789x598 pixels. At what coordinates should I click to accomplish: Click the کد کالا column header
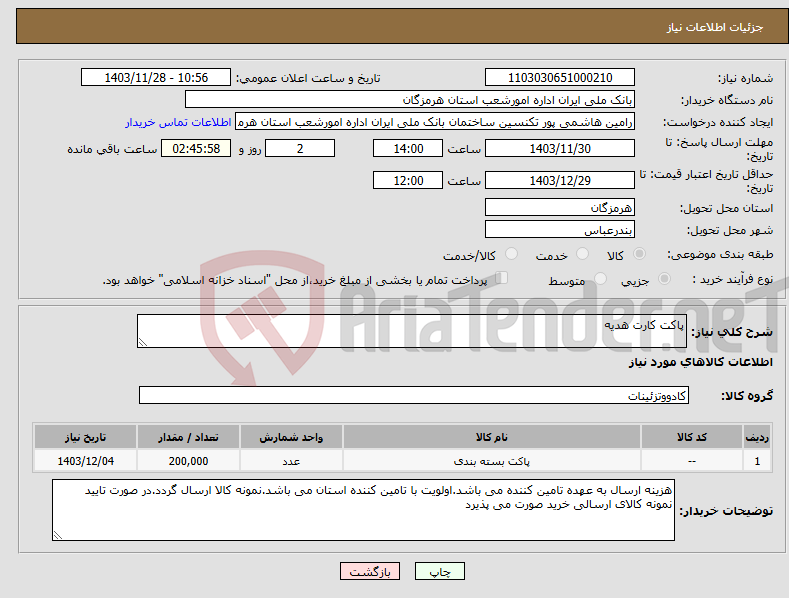coord(692,437)
